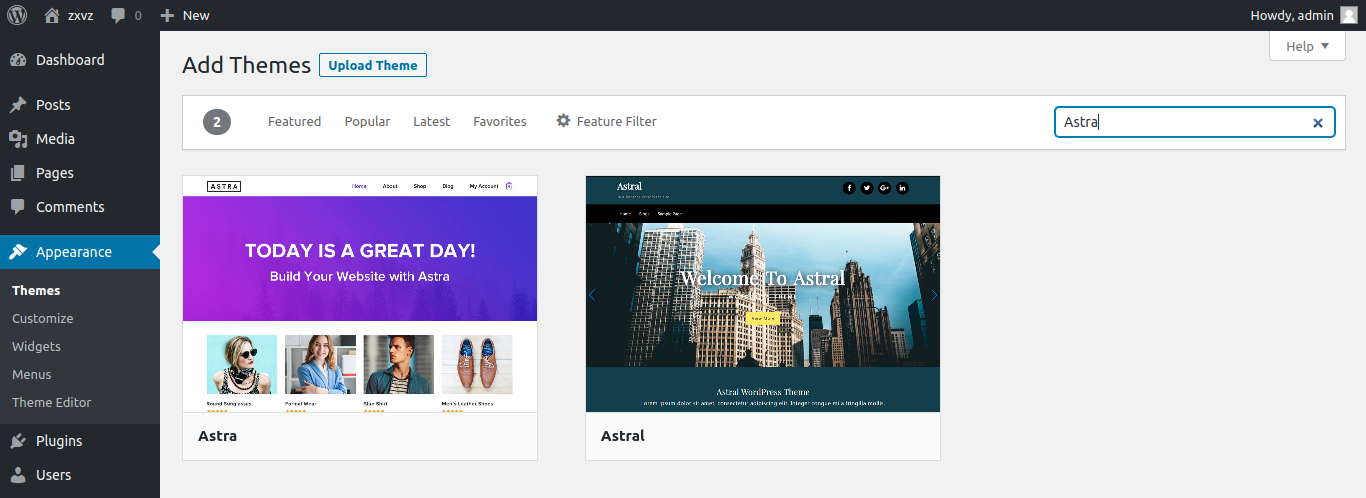The image size is (1366, 498).
Task: Click right slider arrow in Astral preview
Action: 934,295
